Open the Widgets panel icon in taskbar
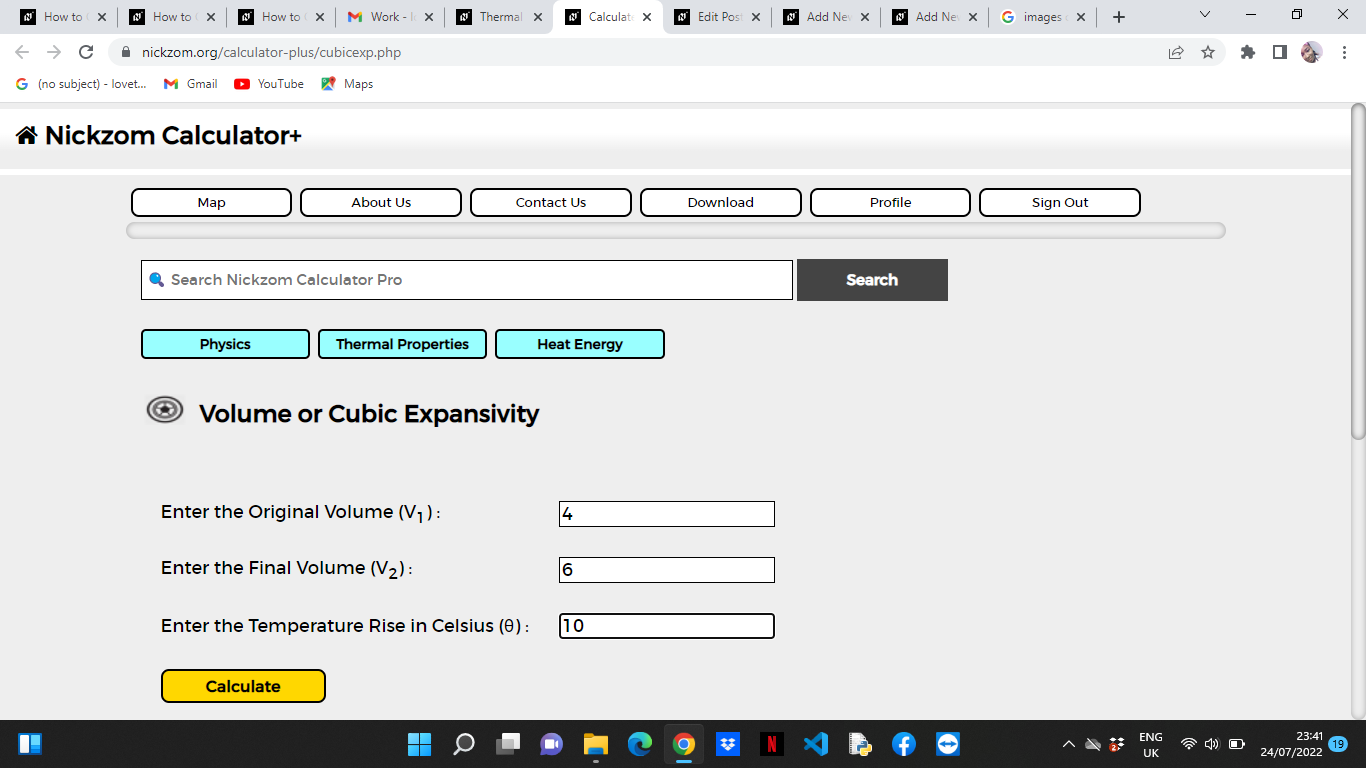Image resolution: width=1366 pixels, height=768 pixels. tap(30, 744)
